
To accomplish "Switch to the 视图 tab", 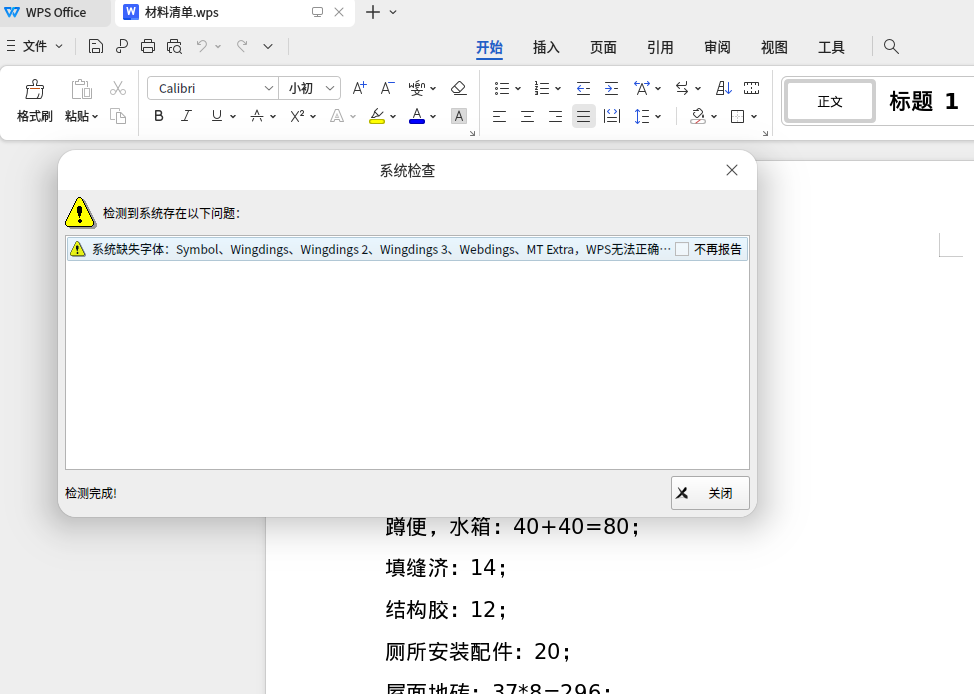I will coord(774,47).
